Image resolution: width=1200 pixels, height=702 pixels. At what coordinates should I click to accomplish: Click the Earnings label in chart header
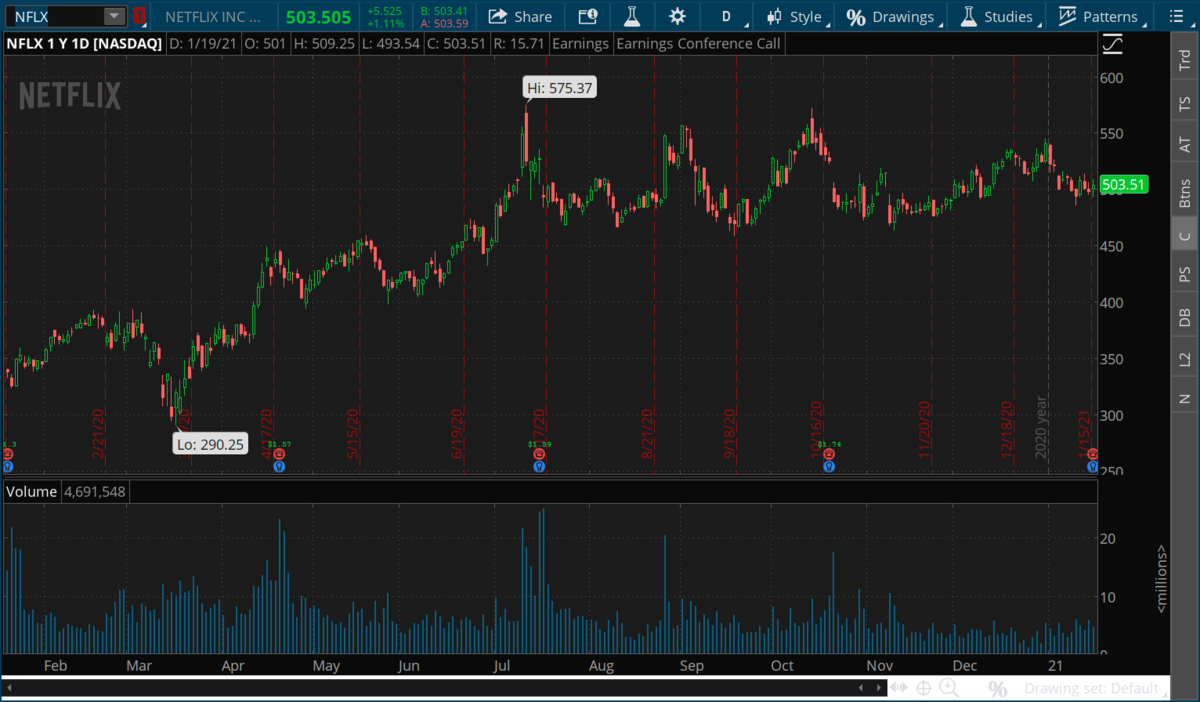(x=580, y=44)
